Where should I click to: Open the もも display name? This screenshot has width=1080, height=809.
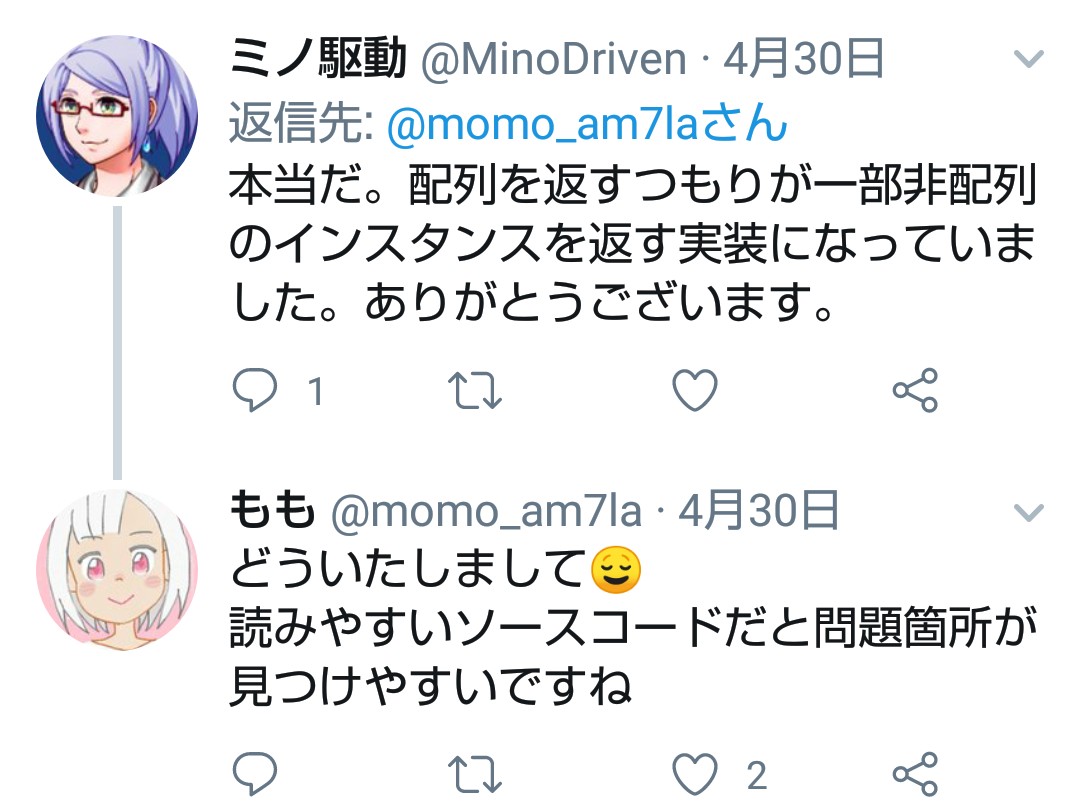[x=273, y=510]
